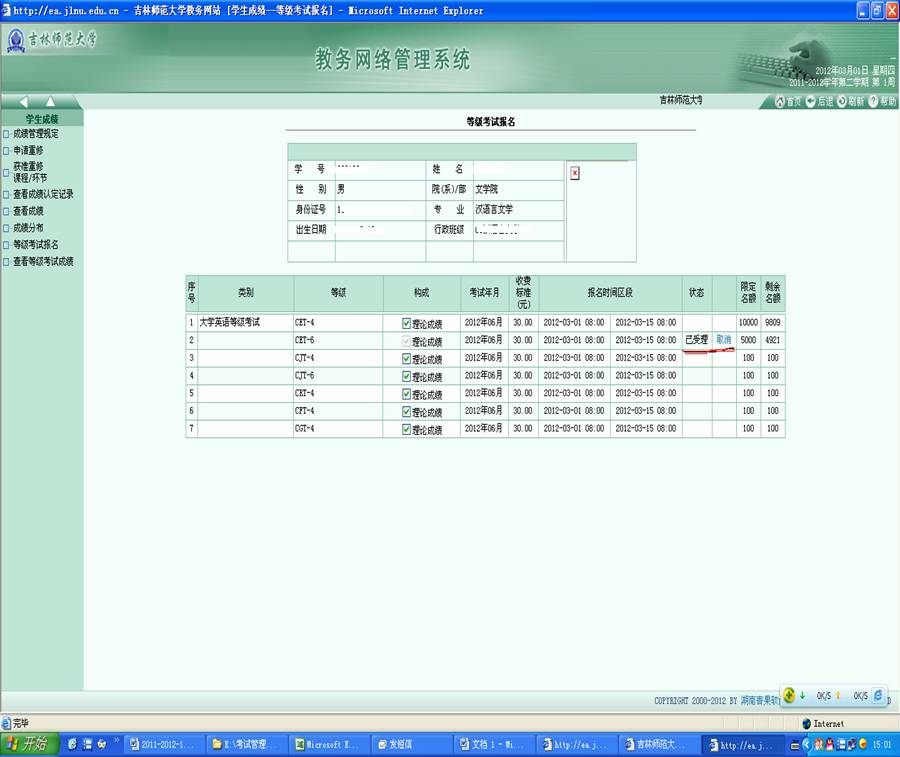Select 申请重修 sidebar item
Screen dimensions: 900x757
pos(28,149)
